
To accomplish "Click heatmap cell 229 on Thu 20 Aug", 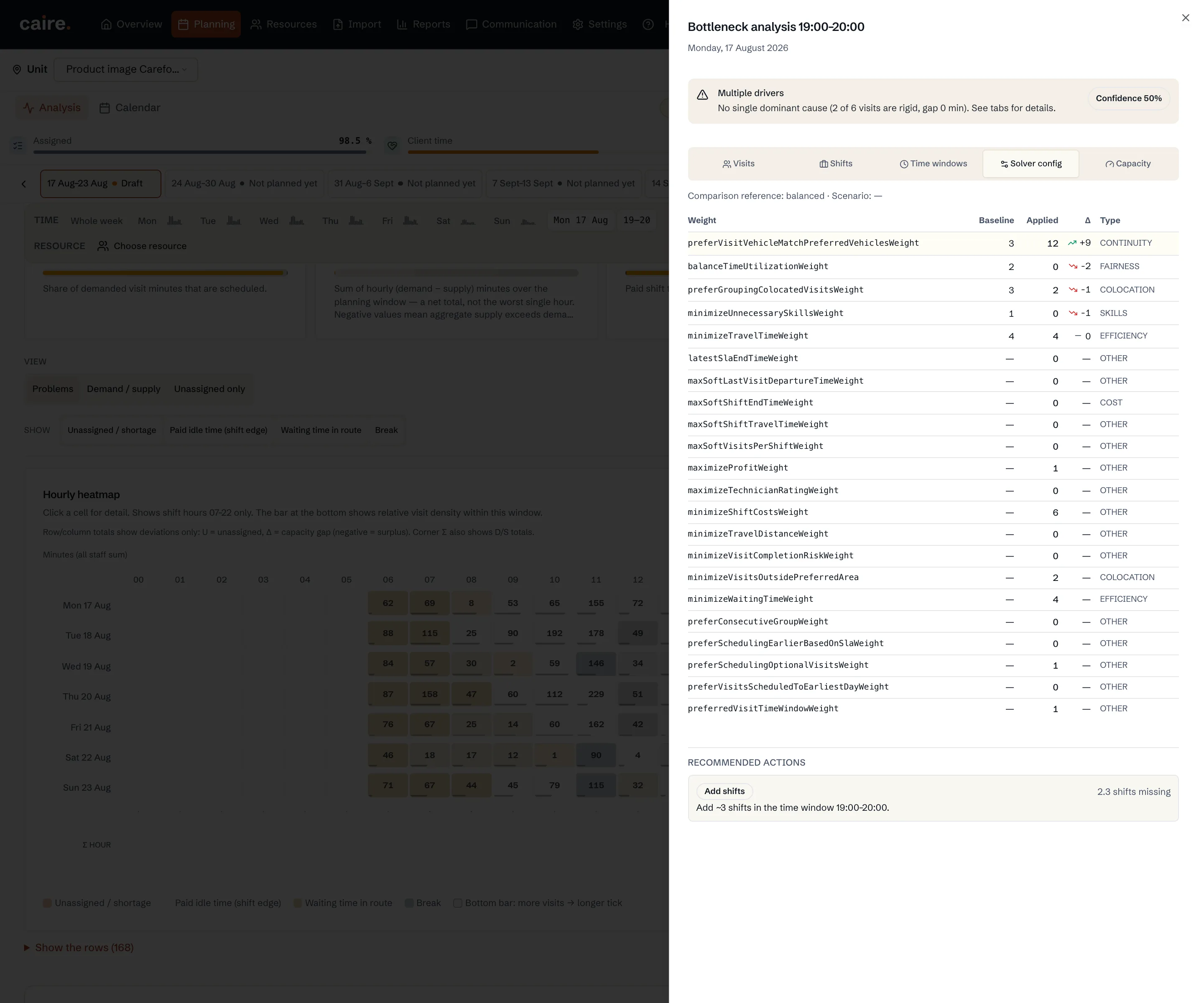I will tap(596, 694).
